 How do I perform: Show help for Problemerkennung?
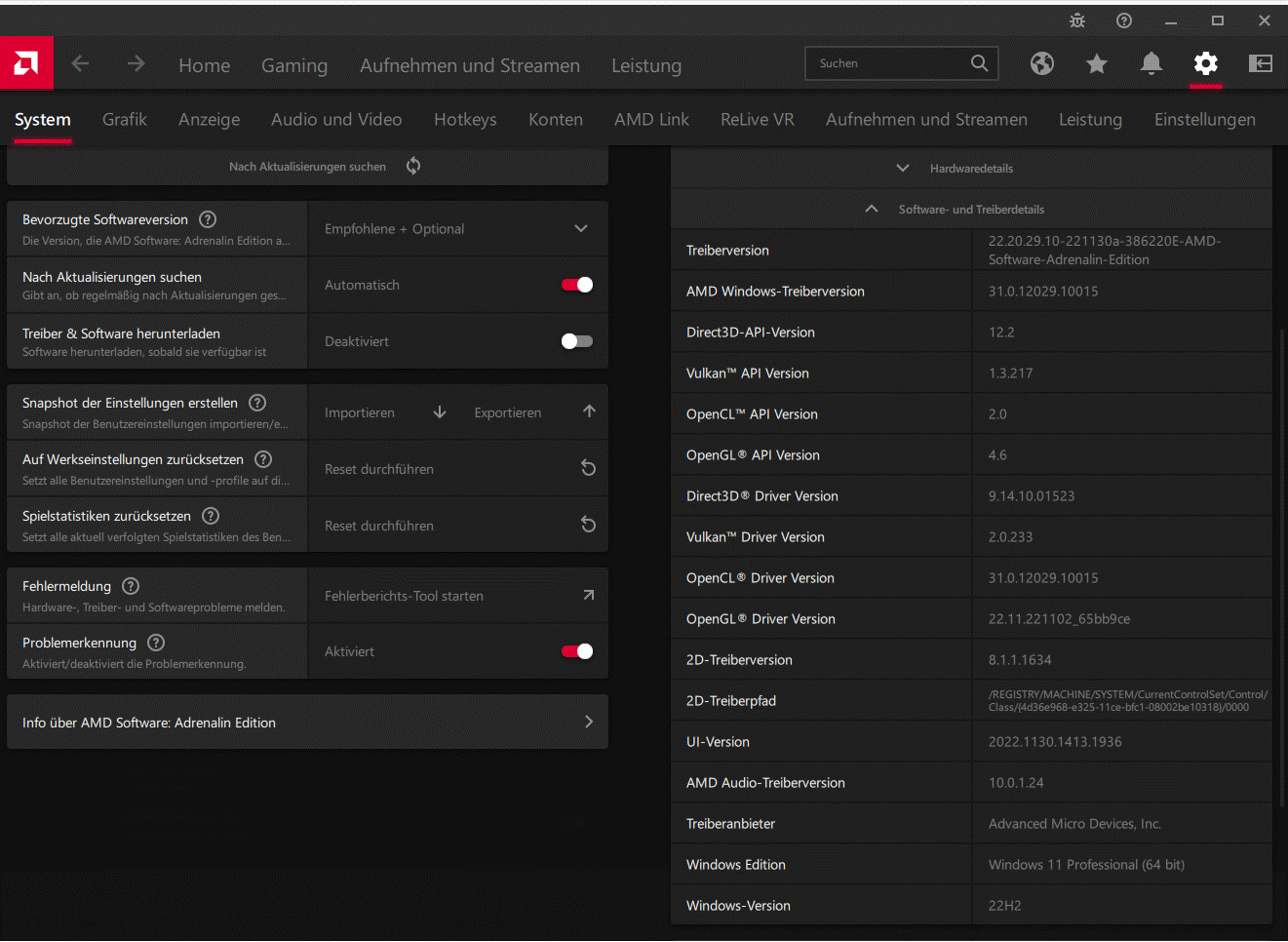tap(156, 643)
